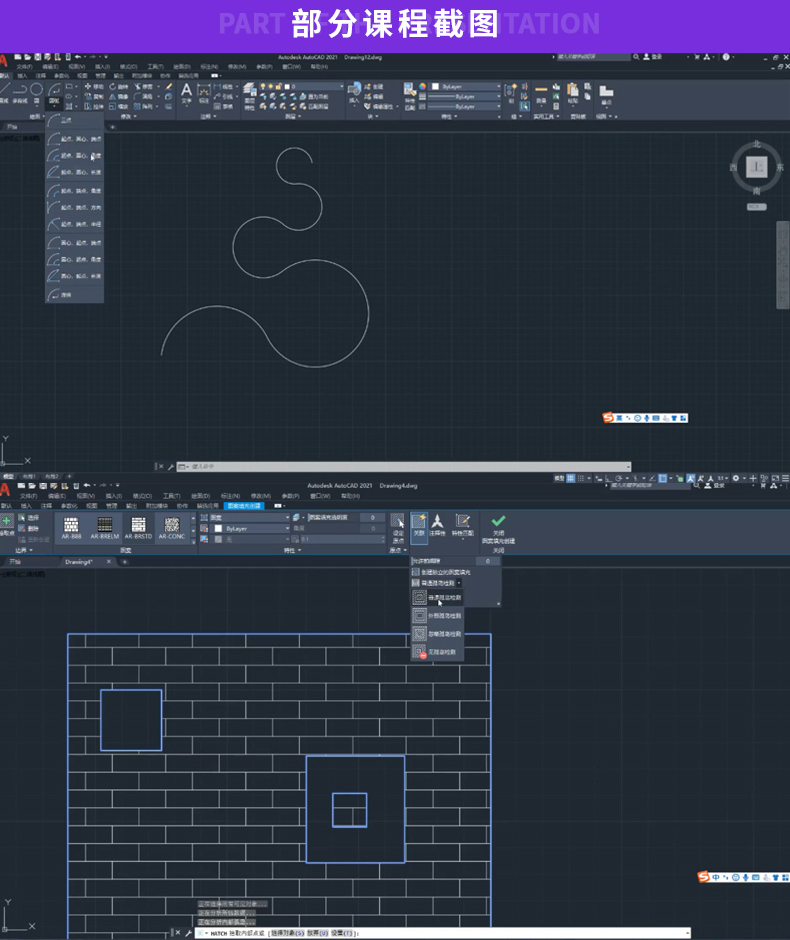Toggle grid display in top window status bar
Screen dimensions: 790x940
coord(571,478)
